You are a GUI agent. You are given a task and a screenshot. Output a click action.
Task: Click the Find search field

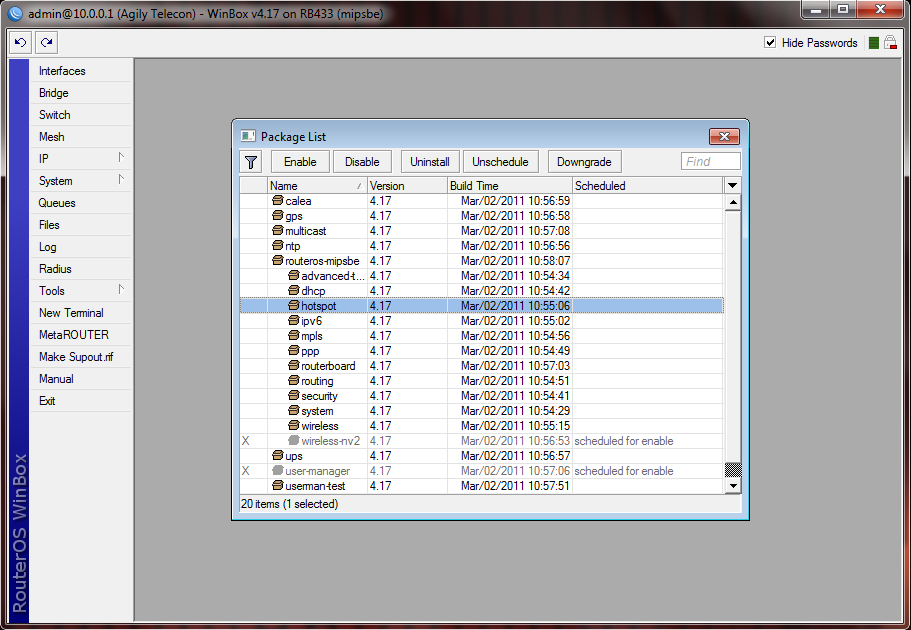click(x=711, y=162)
